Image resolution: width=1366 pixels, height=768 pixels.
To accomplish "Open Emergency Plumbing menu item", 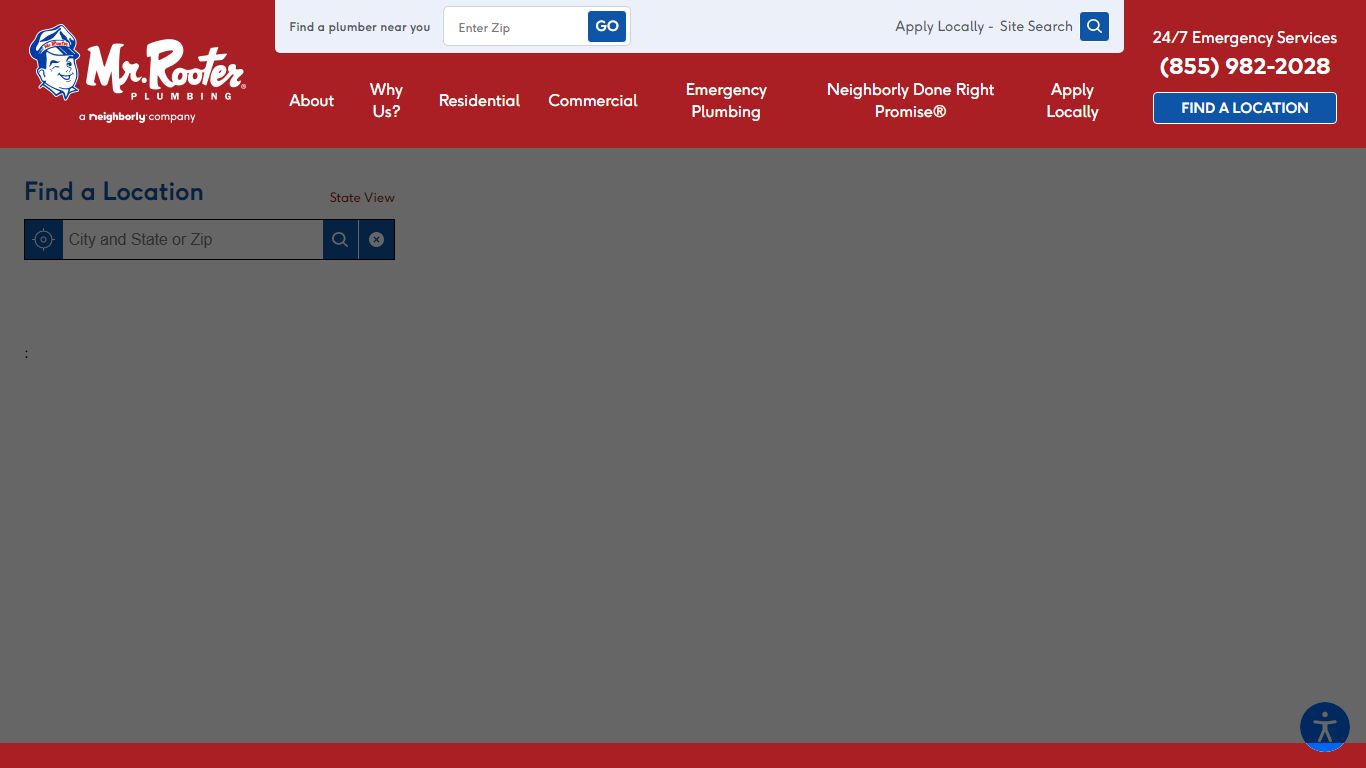I will coord(726,101).
